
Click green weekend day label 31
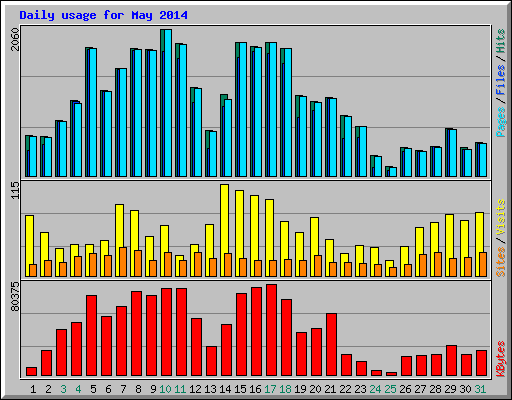(480, 389)
